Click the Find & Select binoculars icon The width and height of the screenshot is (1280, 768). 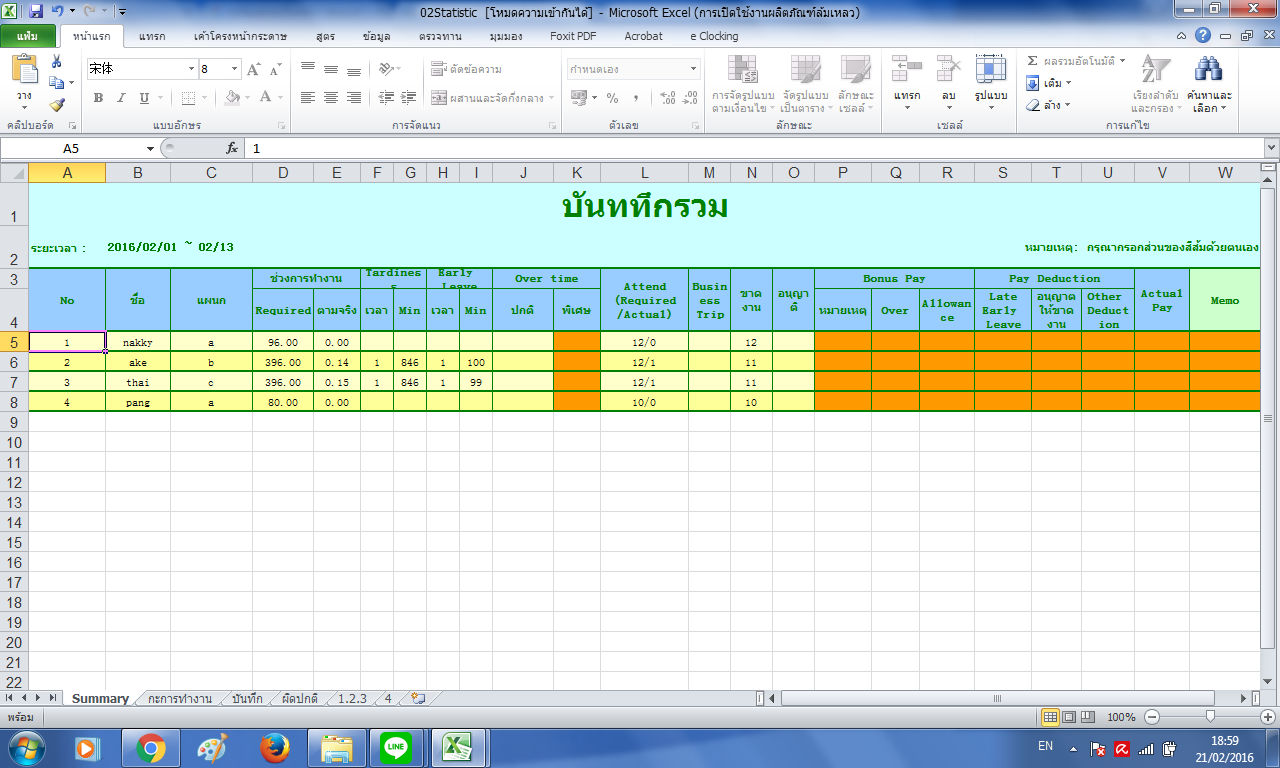pos(1209,69)
